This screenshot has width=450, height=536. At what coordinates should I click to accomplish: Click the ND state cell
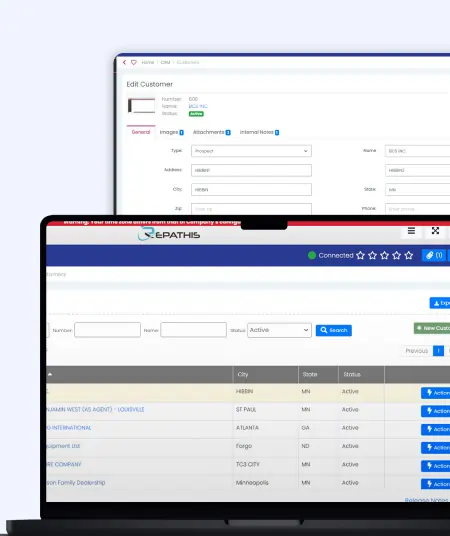[x=305, y=446]
